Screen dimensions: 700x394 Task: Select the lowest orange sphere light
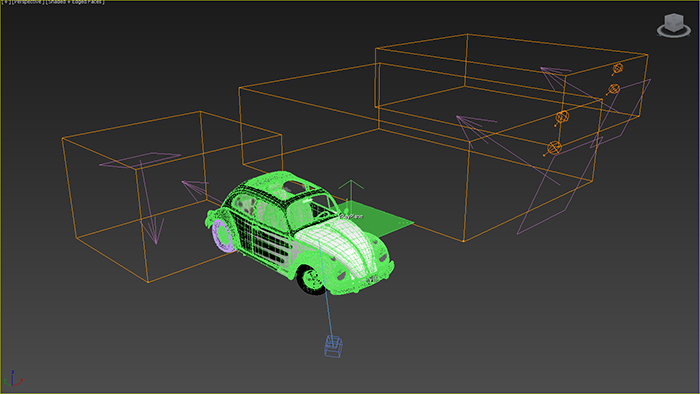click(554, 148)
